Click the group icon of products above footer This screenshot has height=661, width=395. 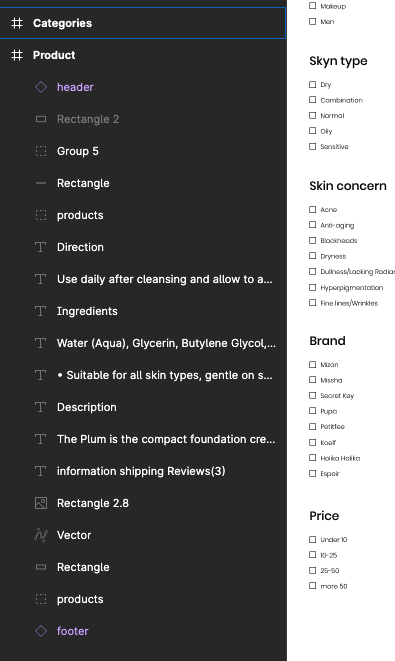pos(41,599)
